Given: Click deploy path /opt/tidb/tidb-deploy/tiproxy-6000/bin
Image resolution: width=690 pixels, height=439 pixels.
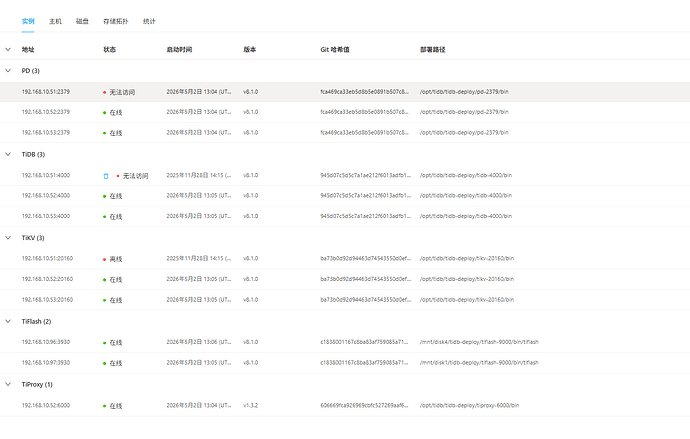Looking at the screenshot, I should point(470,405).
